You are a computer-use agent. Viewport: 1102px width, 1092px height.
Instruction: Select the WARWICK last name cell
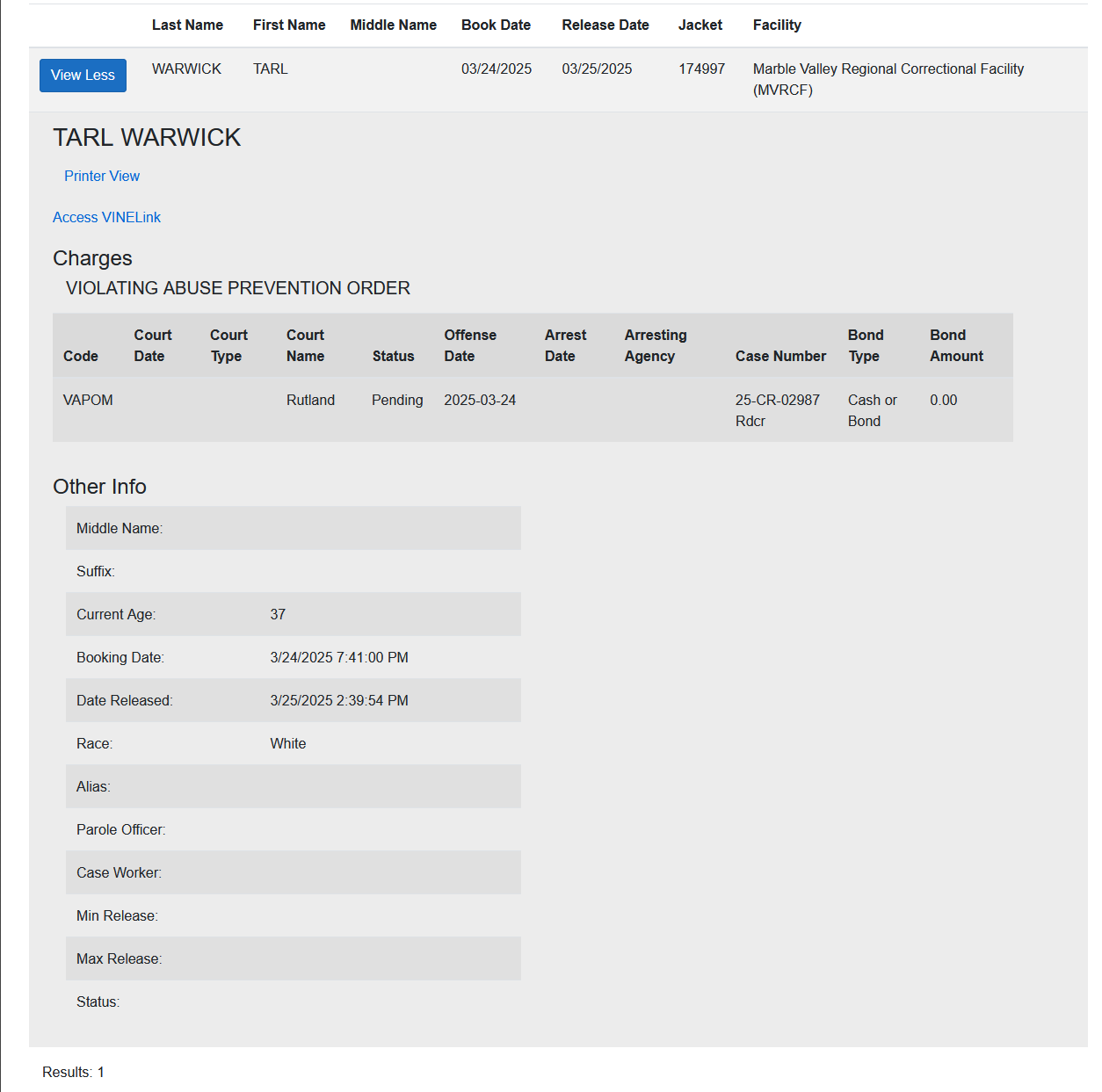186,69
